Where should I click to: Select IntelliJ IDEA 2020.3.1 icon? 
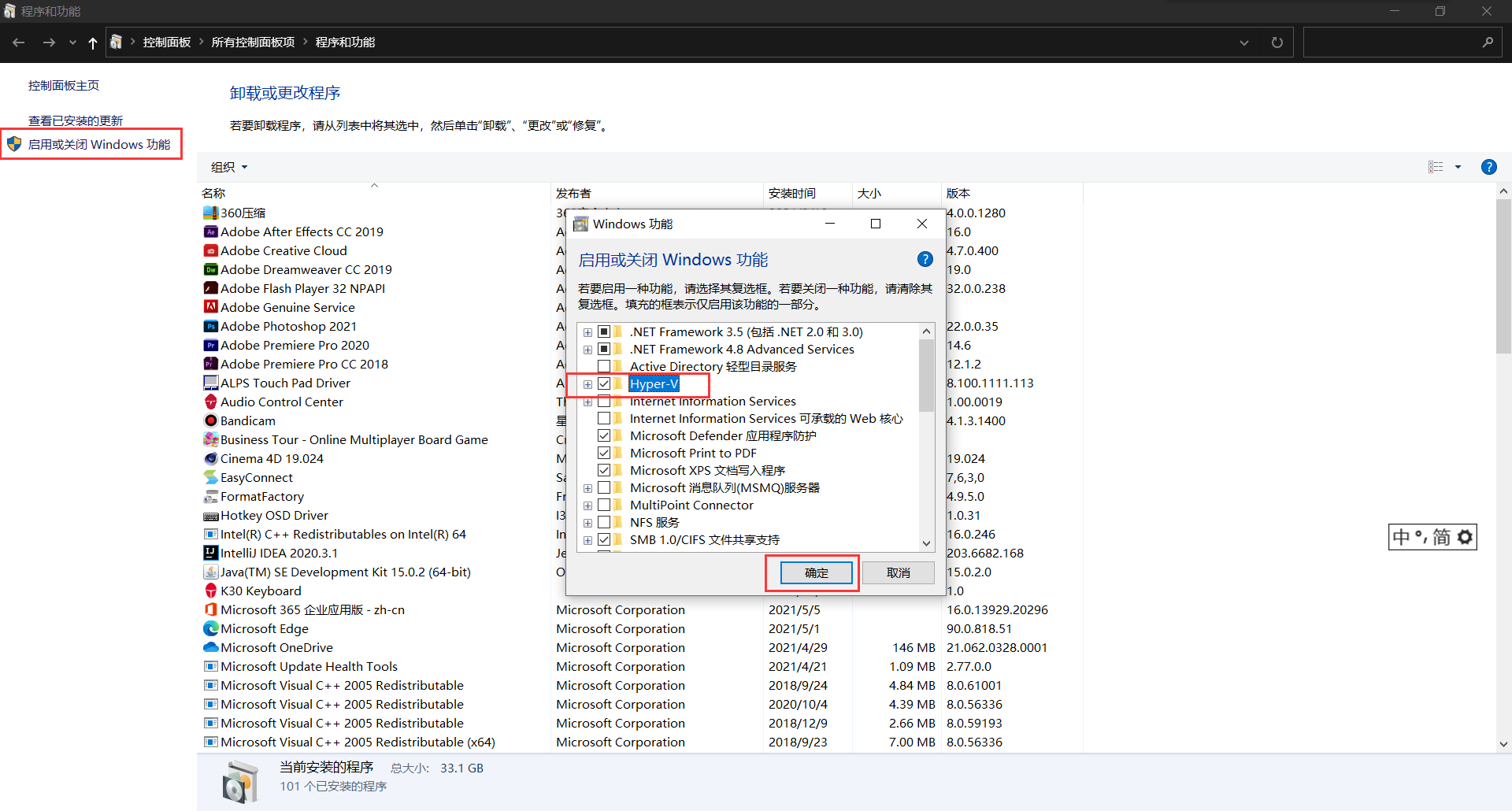pyautogui.click(x=210, y=553)
